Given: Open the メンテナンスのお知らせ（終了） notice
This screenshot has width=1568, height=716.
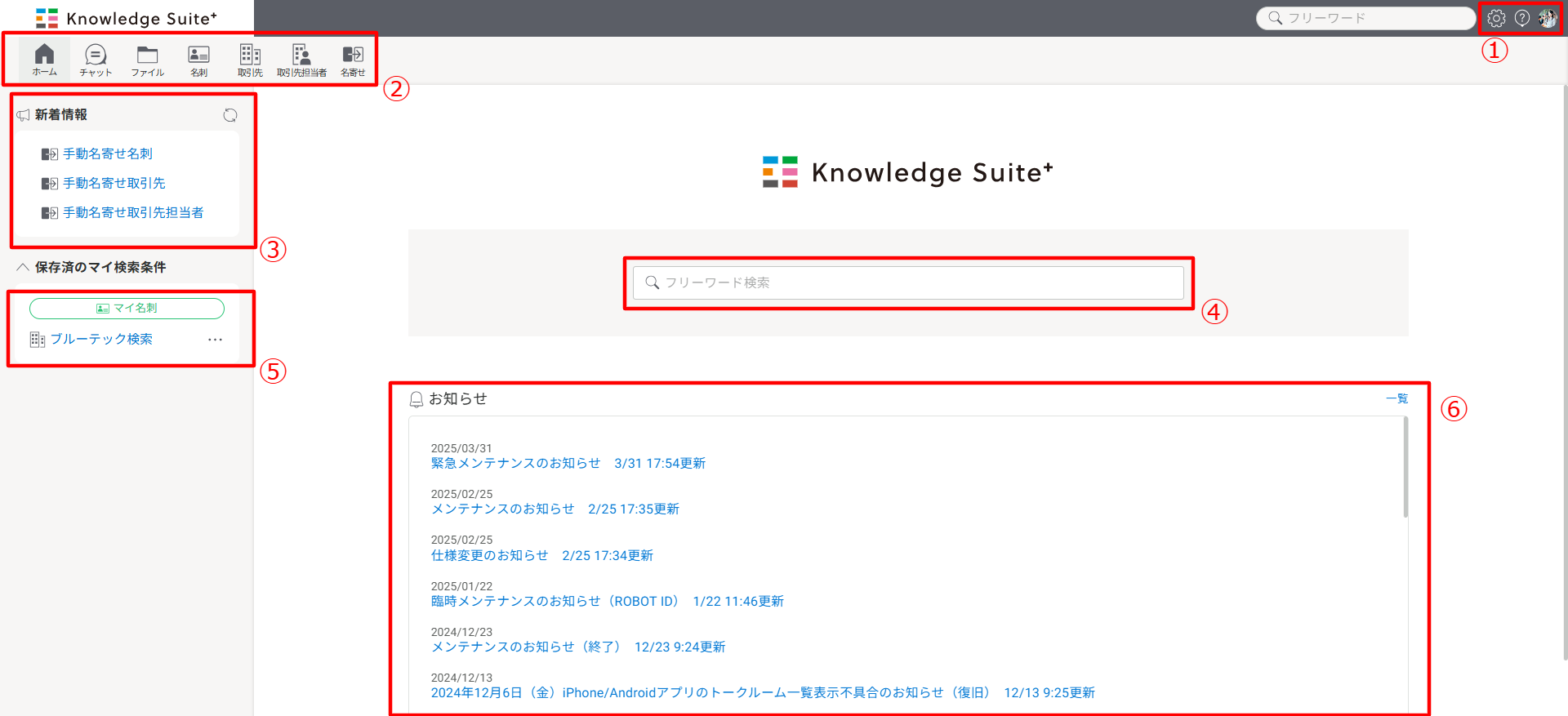Looking at the screenshot, I should click(x=578, y=647).
